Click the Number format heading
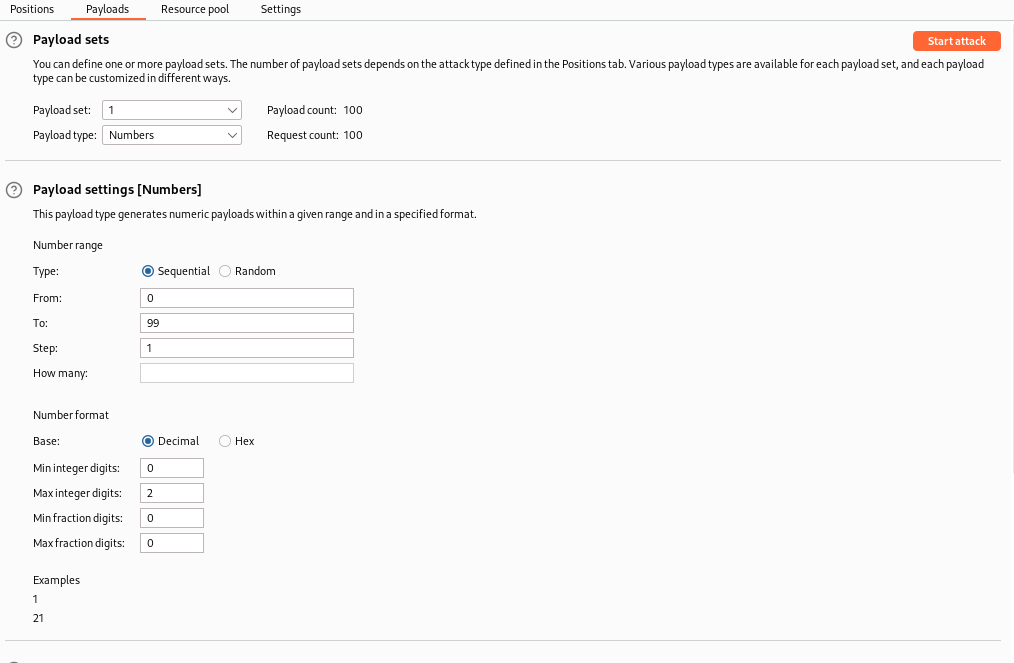This screenshot has width=1014, height=663. click(x=71, y=415)
